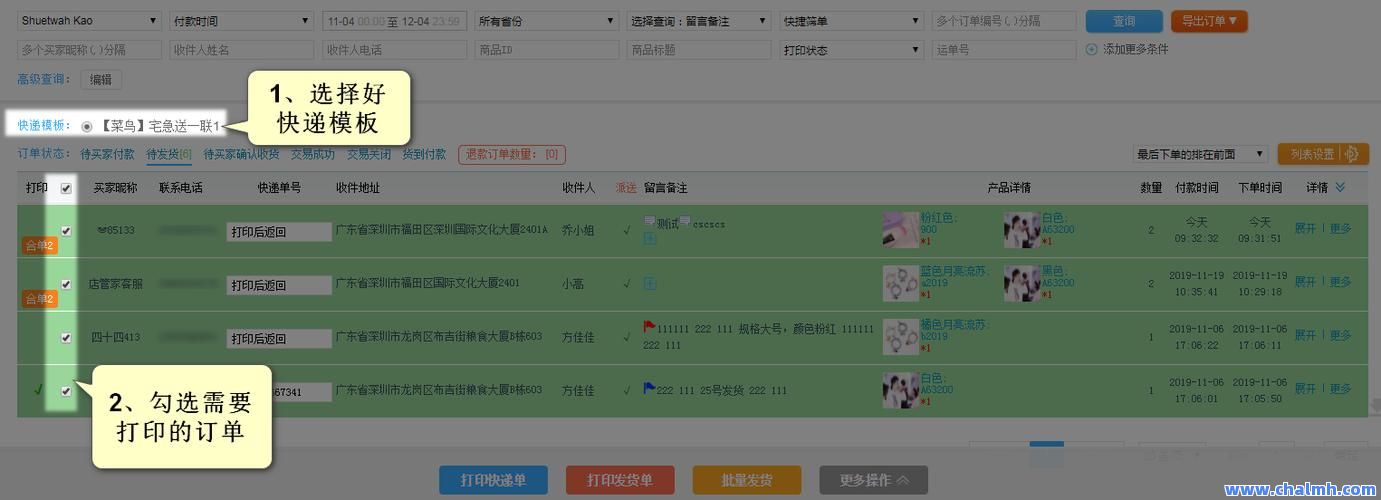Click the blue flag icon in remarks
Viewport: 1381px width, 500px height.
click(649, 389)
